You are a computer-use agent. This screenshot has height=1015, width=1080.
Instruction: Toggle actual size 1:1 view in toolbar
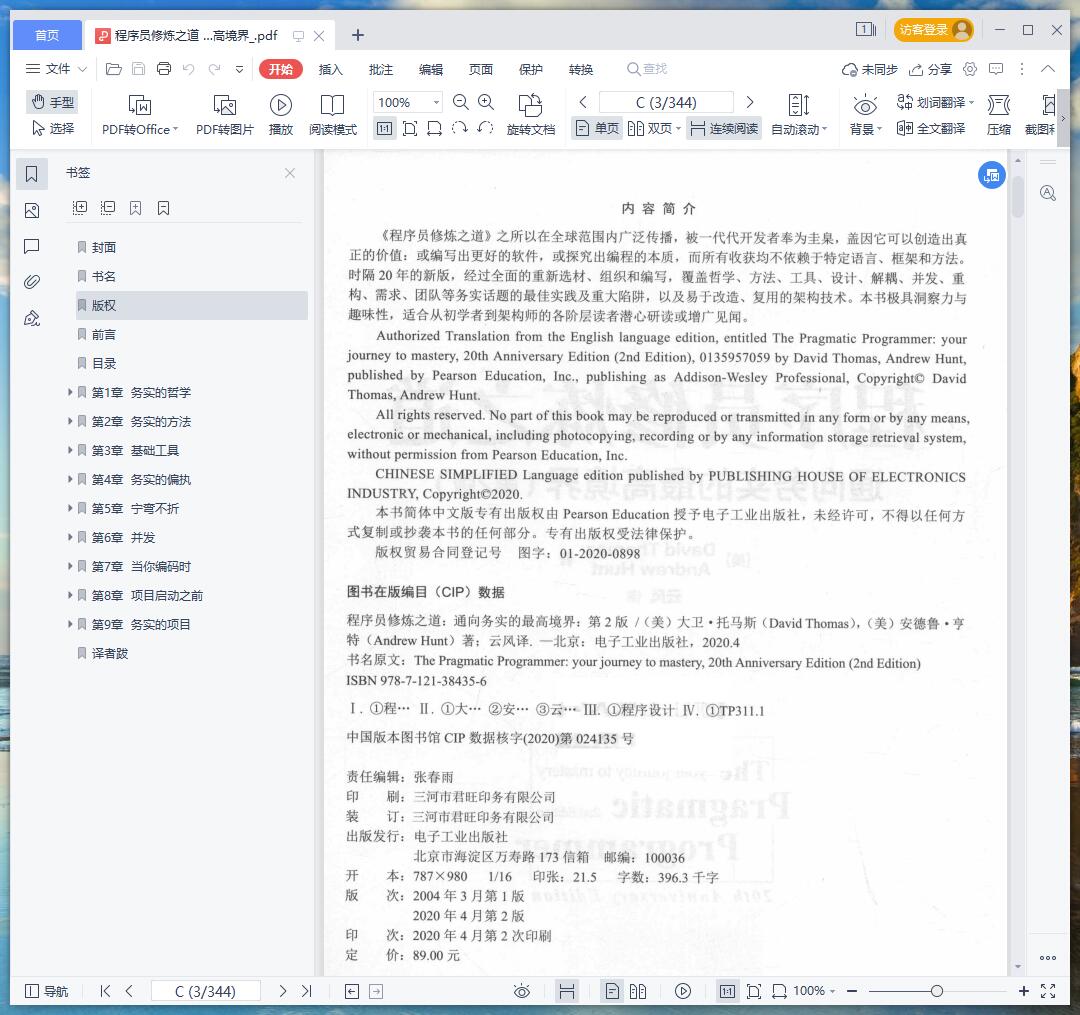(x=384, y=128)
